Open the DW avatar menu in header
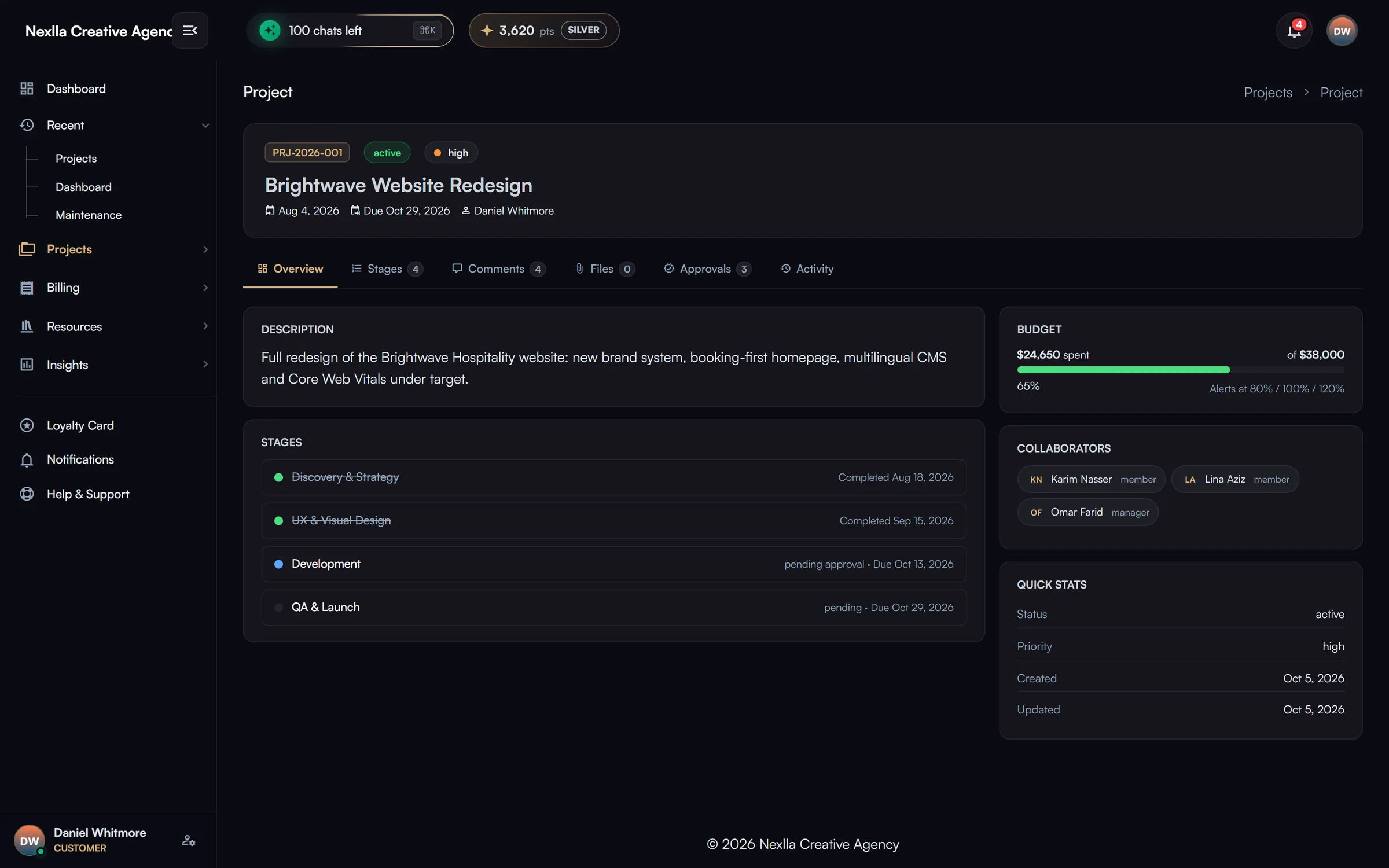 point(1342,31)
